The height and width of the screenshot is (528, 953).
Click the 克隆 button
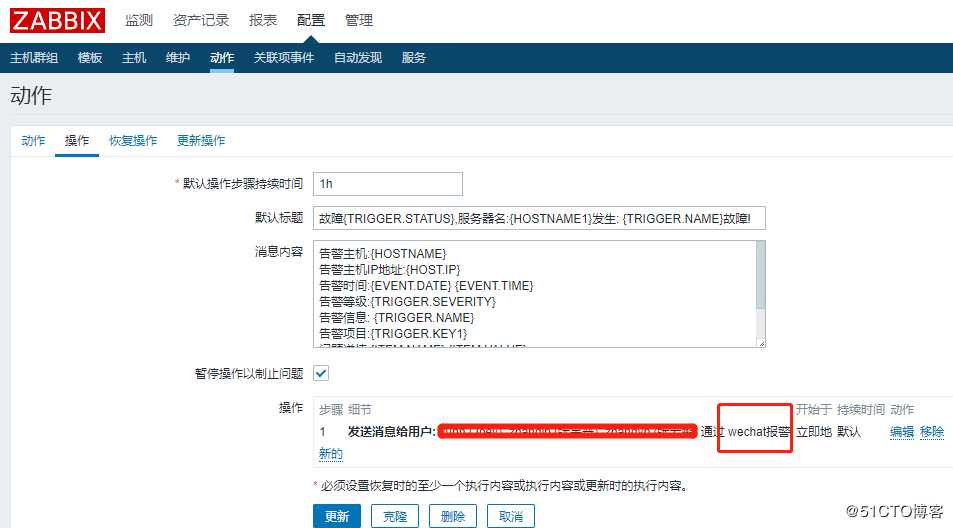[x=394, y=516]
